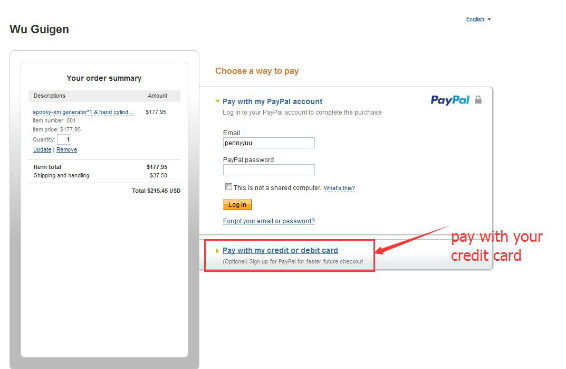This screenshot has width=566, height=369.
Task: Focus the PayPal password field
Action: [269, 170]
